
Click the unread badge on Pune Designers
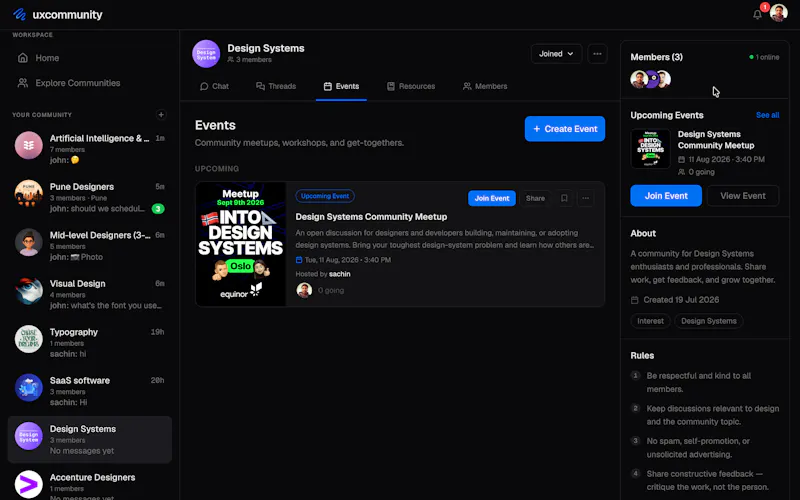[158, 209]
